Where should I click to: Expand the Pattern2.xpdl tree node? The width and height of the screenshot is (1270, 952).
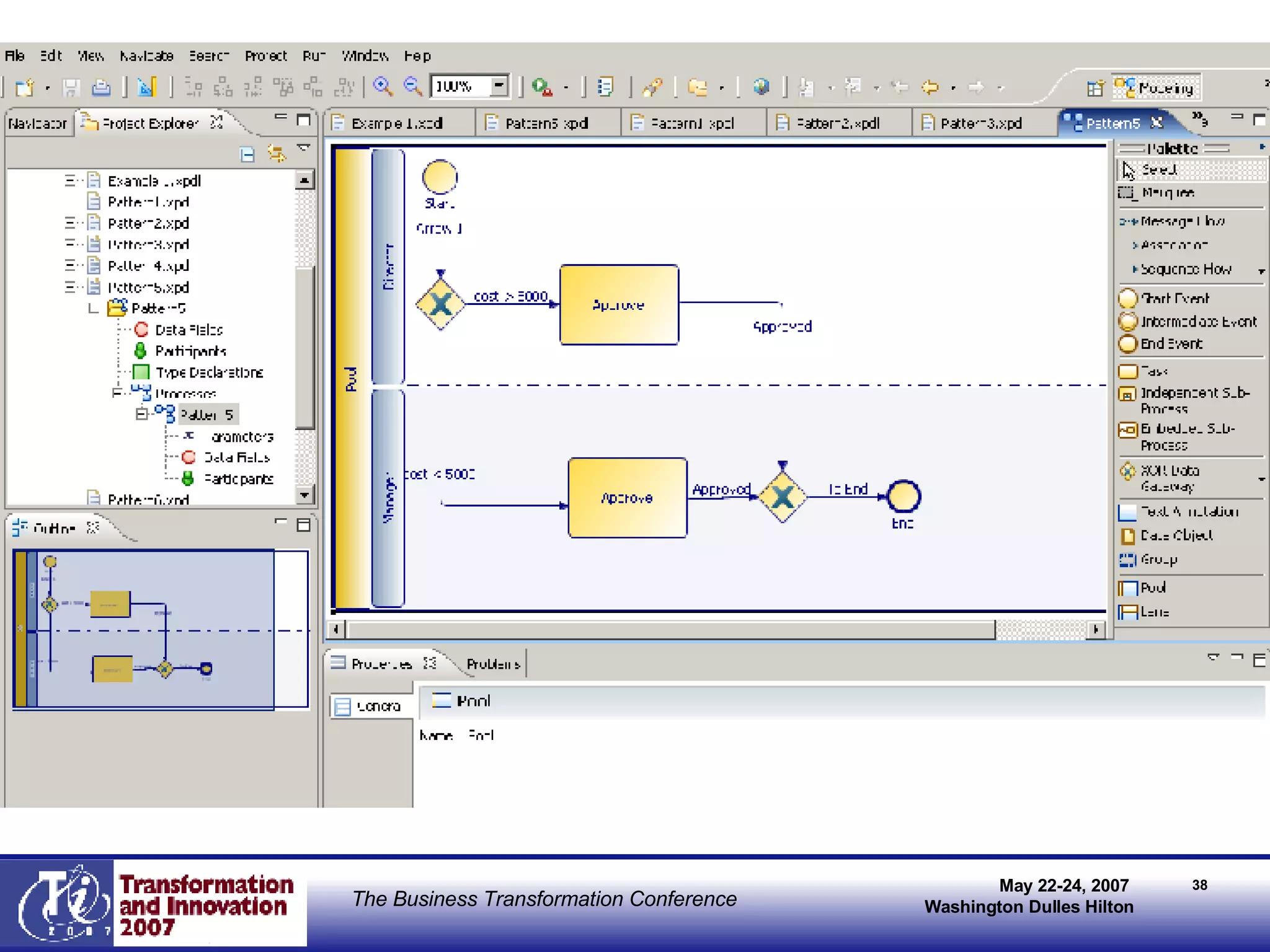[x=70, y=223]
